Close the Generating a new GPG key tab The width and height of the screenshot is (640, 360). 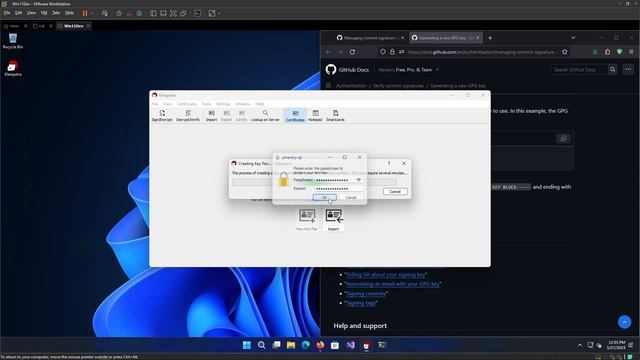coord(478,38)
